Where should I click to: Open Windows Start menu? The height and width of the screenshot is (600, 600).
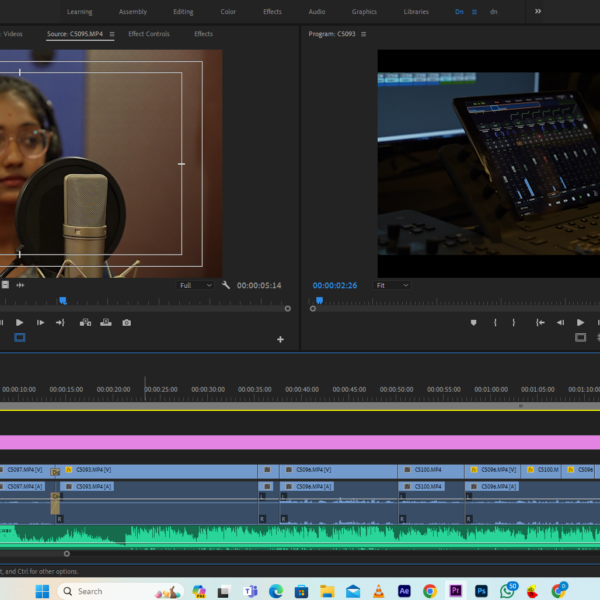coord(42,591)
